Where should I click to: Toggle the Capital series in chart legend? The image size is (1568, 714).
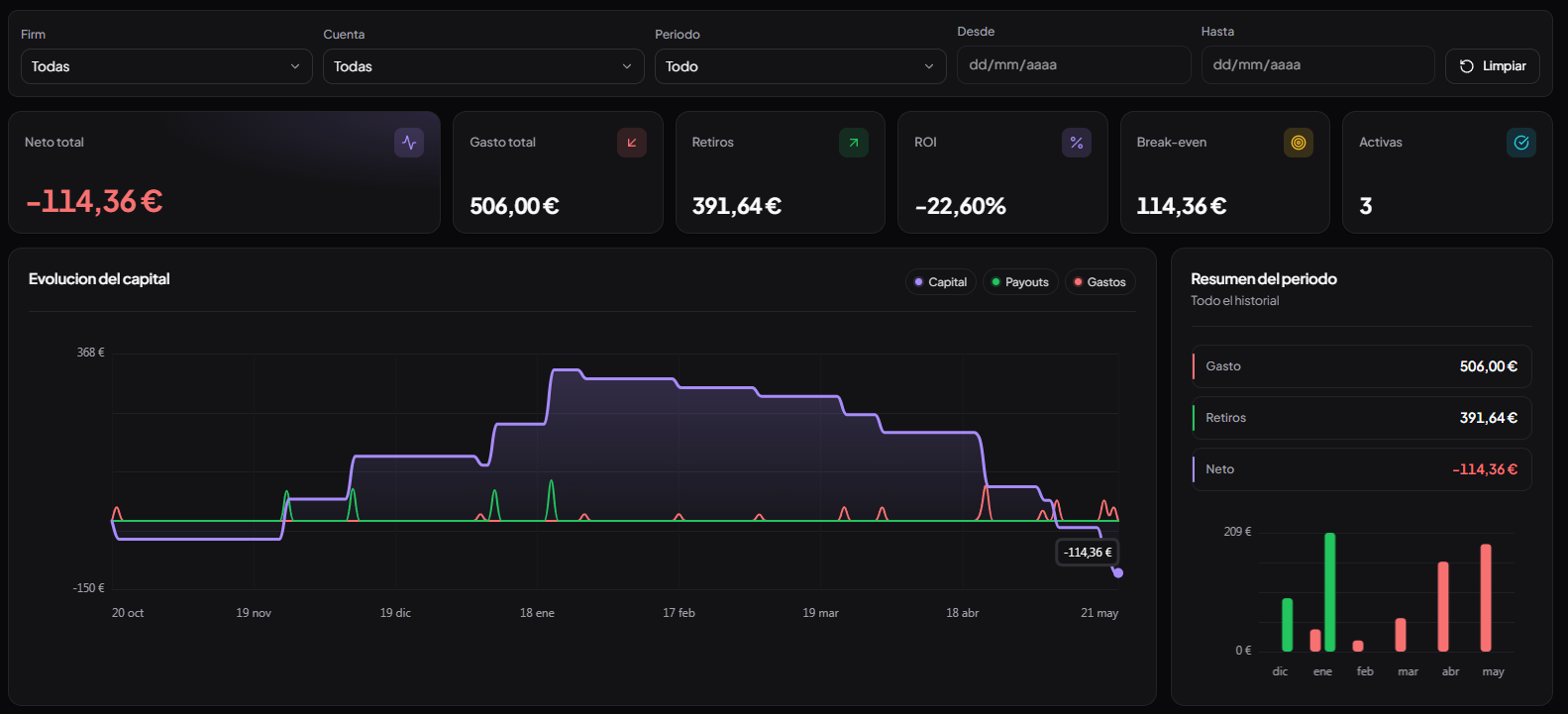click(x=941, y=282)
